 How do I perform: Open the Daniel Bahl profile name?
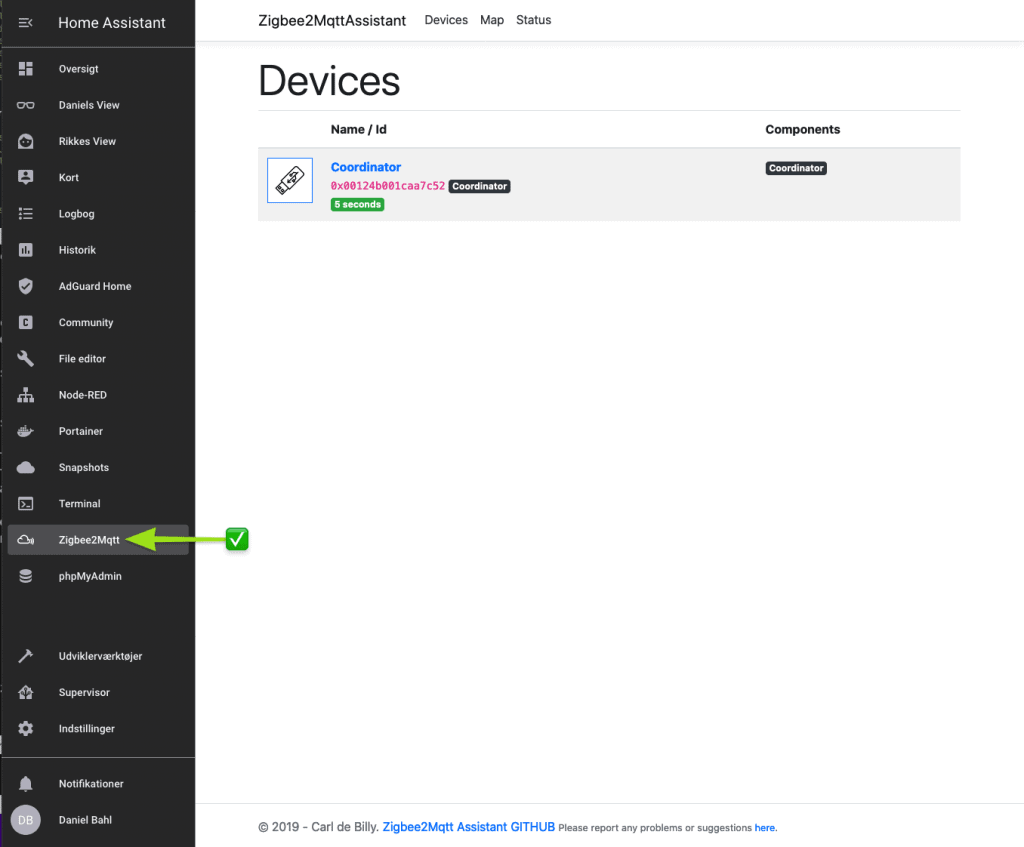coord(85,820)
